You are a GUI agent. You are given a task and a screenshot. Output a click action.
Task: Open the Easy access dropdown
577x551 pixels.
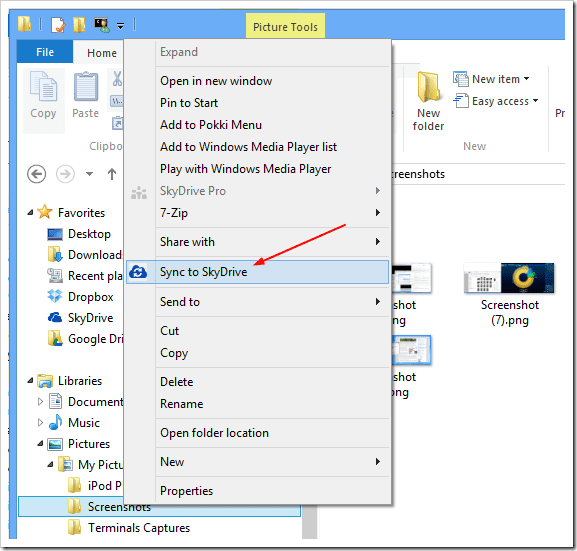click(495, 101)
